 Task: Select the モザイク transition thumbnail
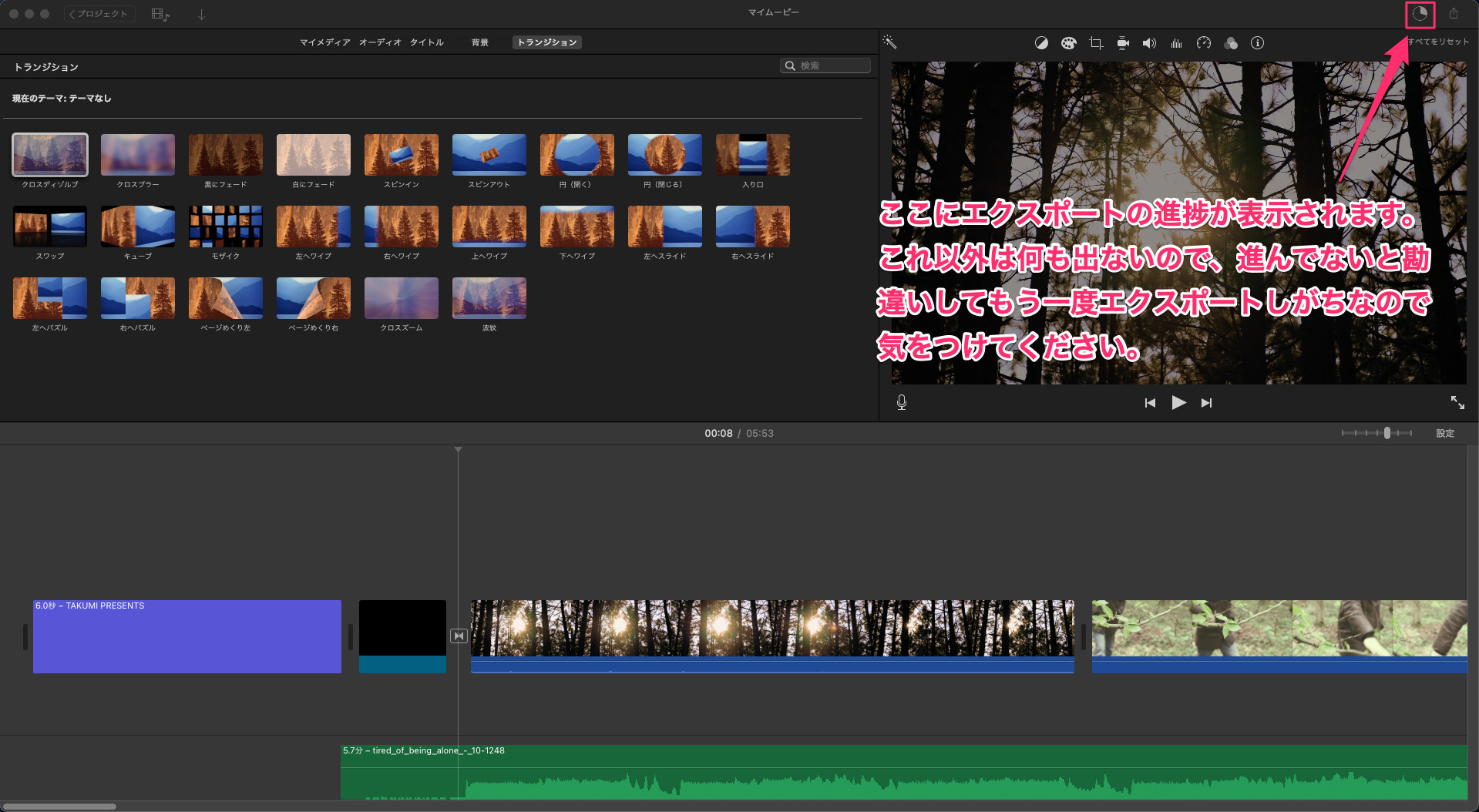point(226,226)
